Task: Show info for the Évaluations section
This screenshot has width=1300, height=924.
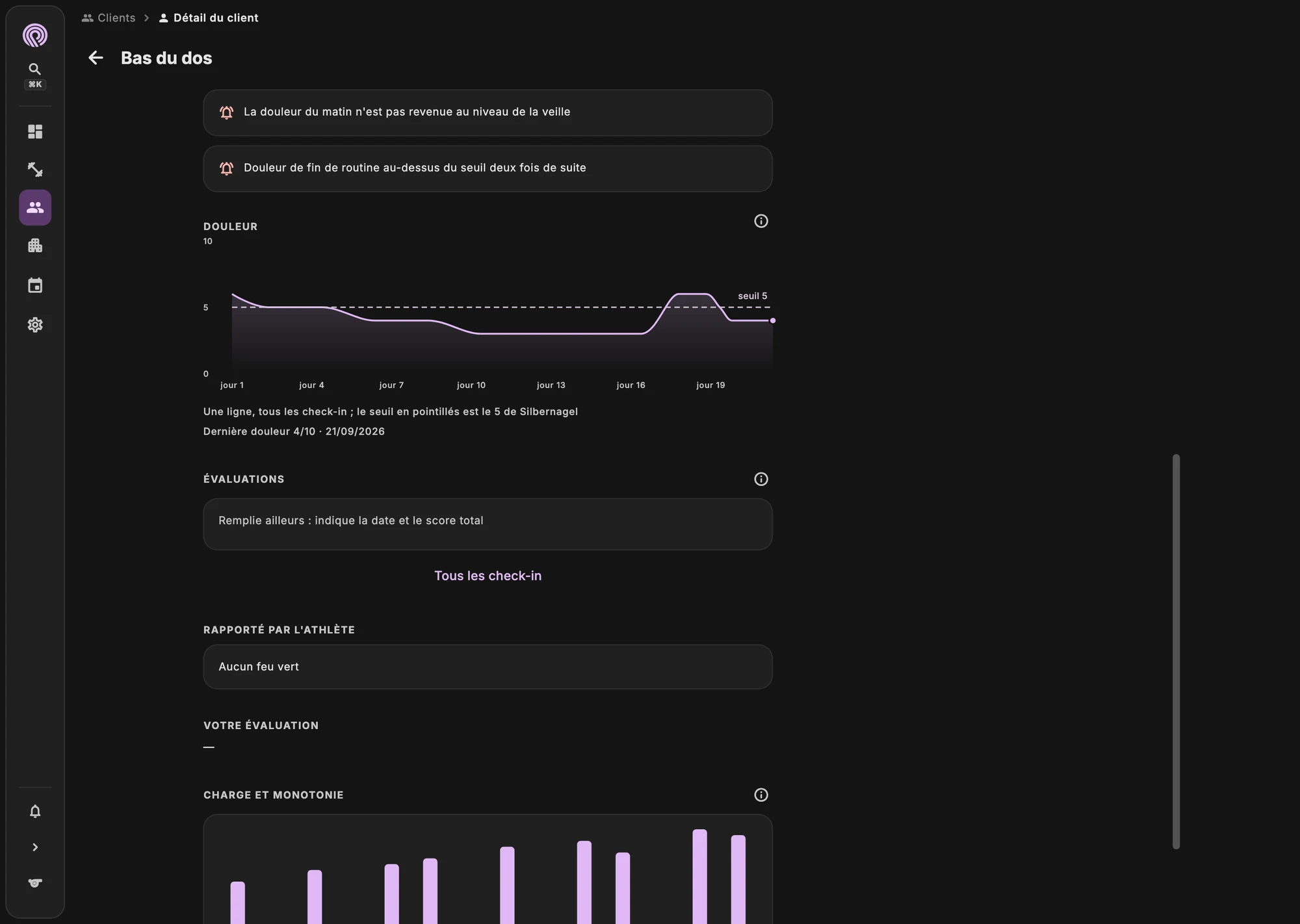Action: coord(761,479)
